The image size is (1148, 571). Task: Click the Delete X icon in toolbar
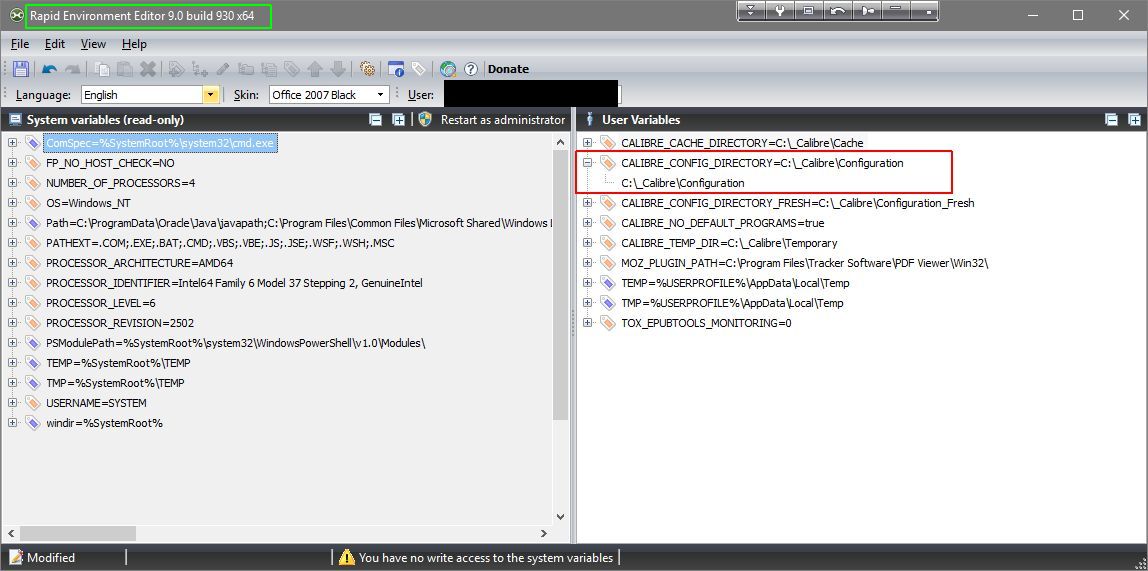click(x=148, y=69)
